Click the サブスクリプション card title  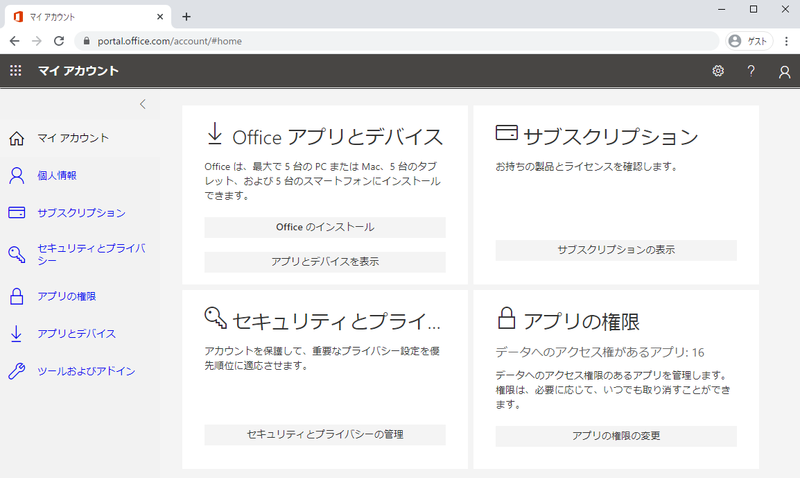(x=611, y=137)
